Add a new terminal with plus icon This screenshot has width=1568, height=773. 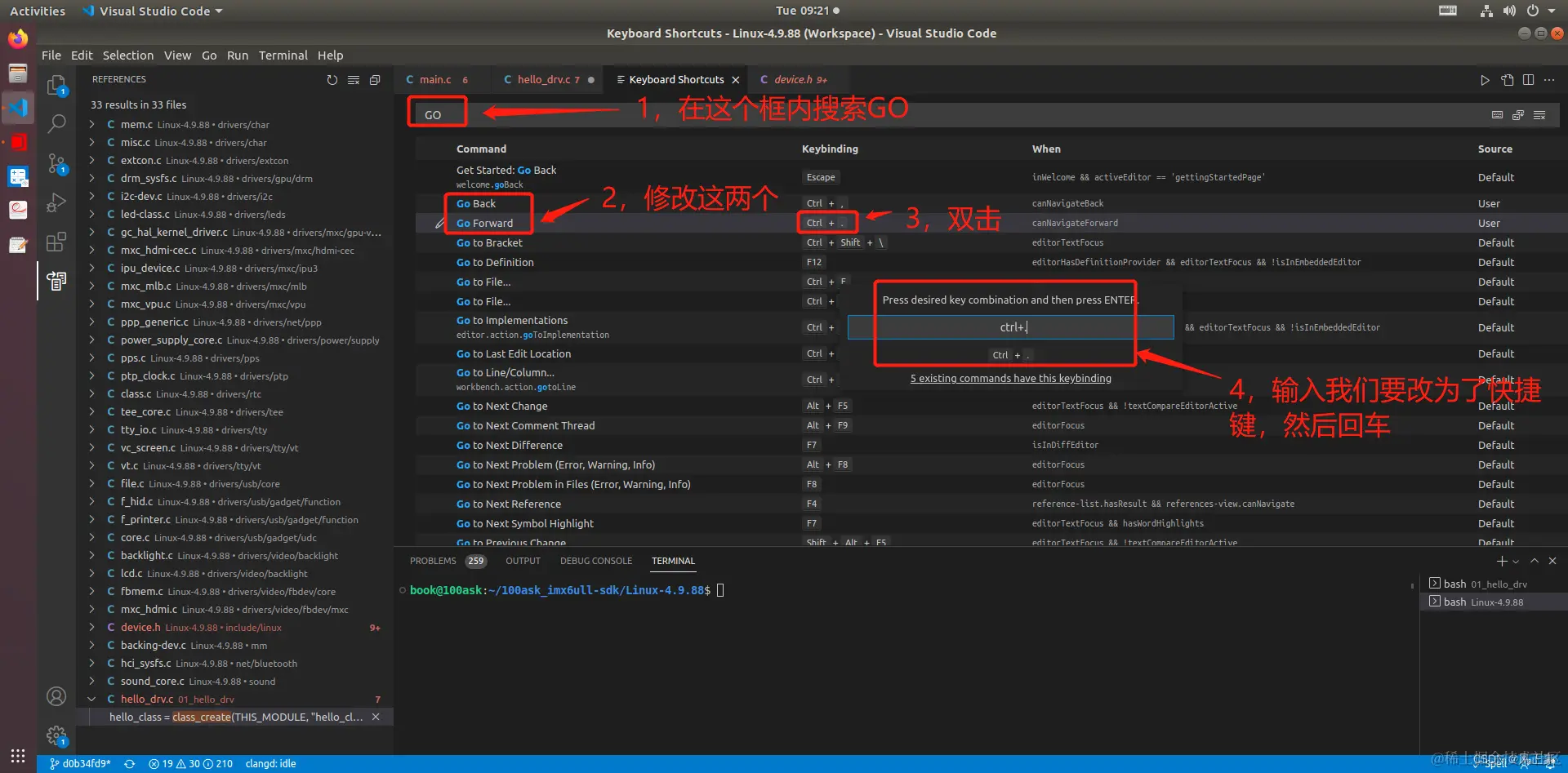coord(1501,561)
